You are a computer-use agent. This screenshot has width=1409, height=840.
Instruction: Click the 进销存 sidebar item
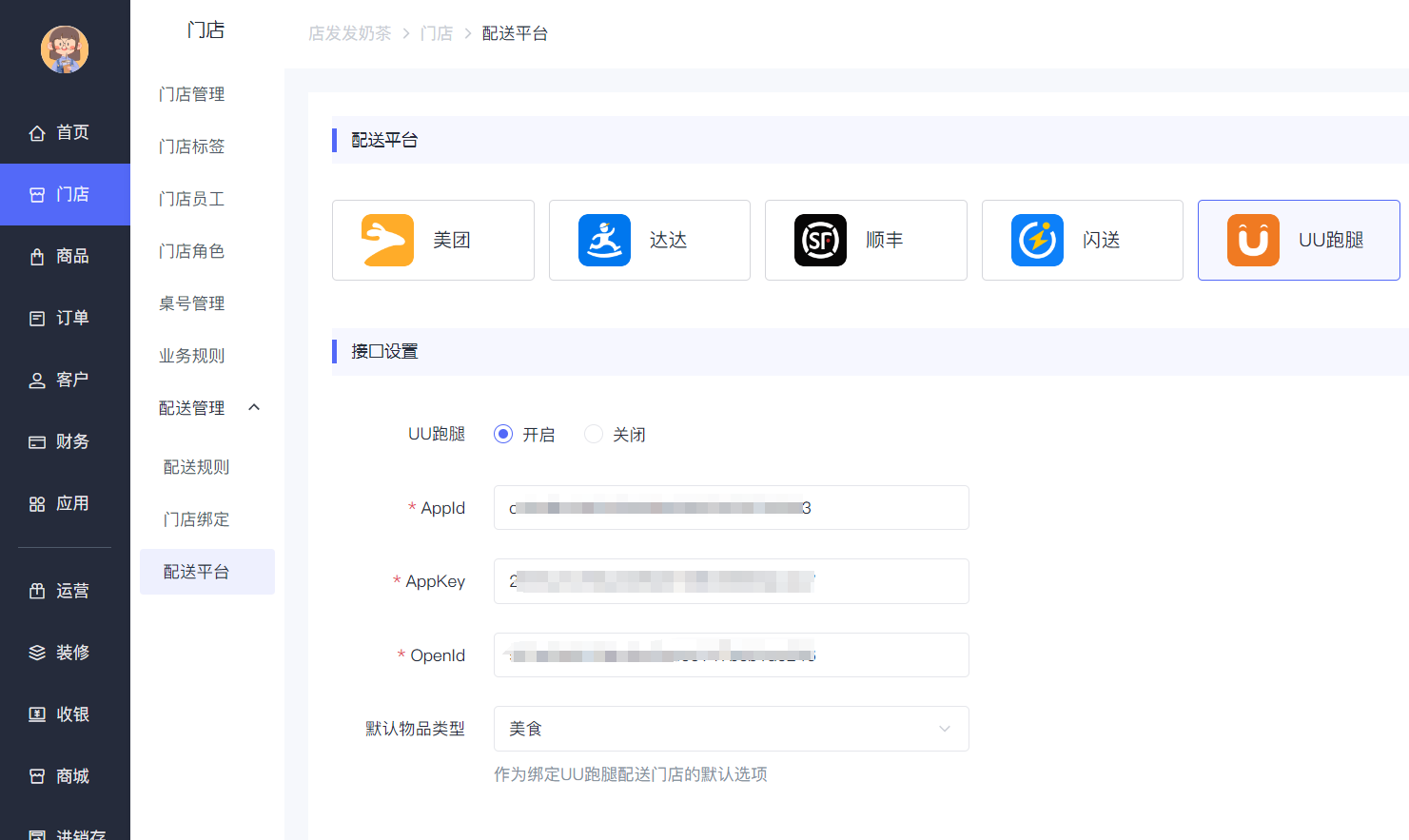65,833
